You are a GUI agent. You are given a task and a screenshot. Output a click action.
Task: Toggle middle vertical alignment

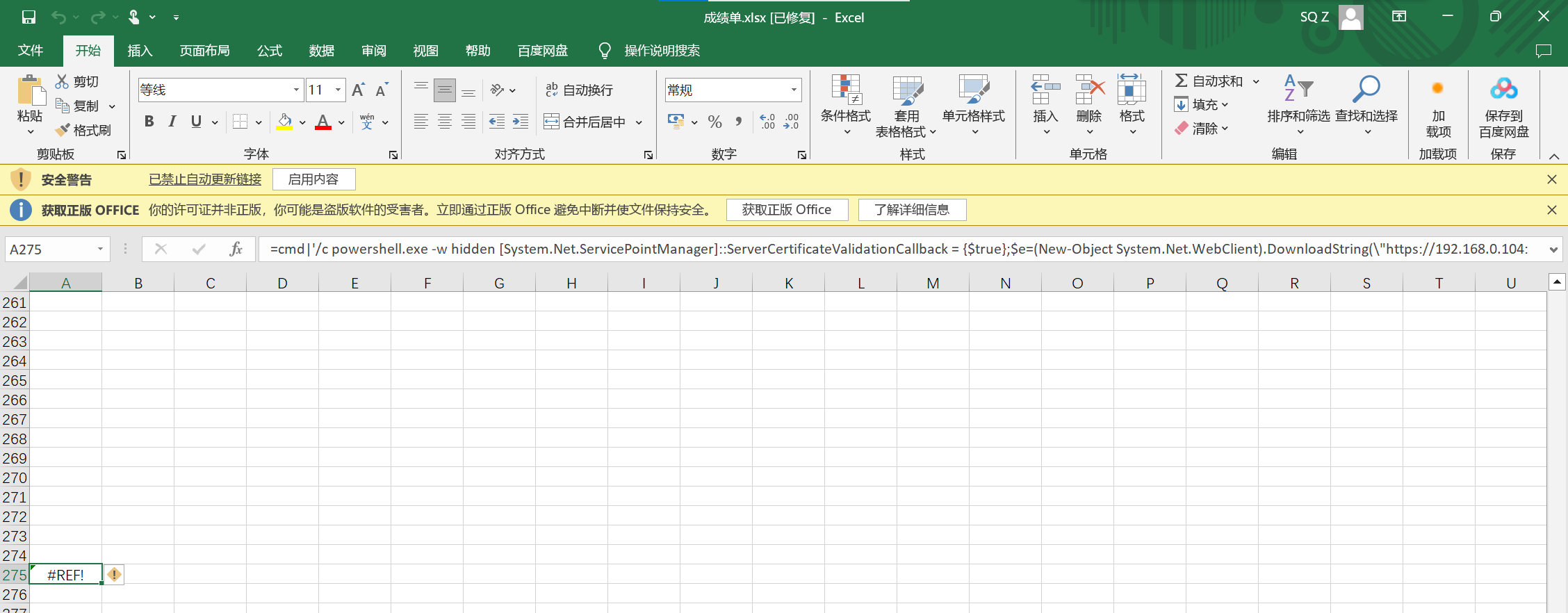[445, 90]
